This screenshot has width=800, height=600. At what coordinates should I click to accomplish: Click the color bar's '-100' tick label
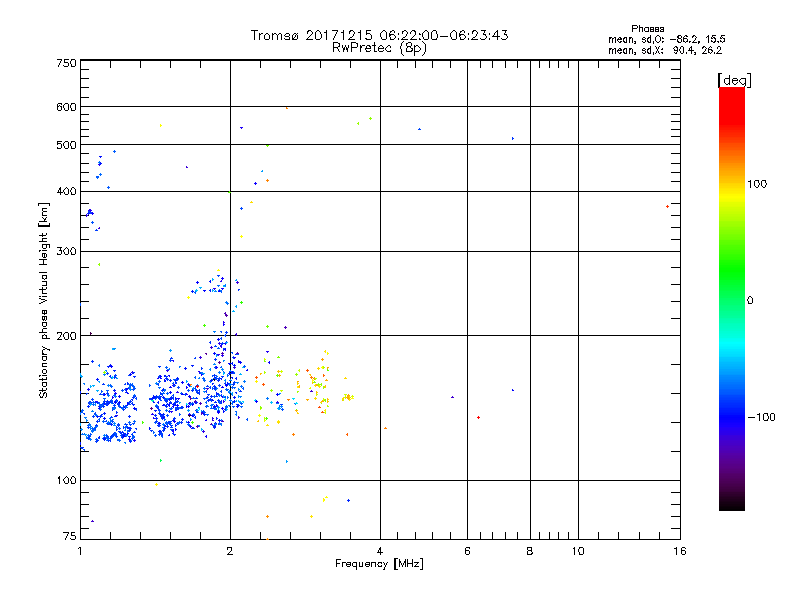(x=761, y=417)
